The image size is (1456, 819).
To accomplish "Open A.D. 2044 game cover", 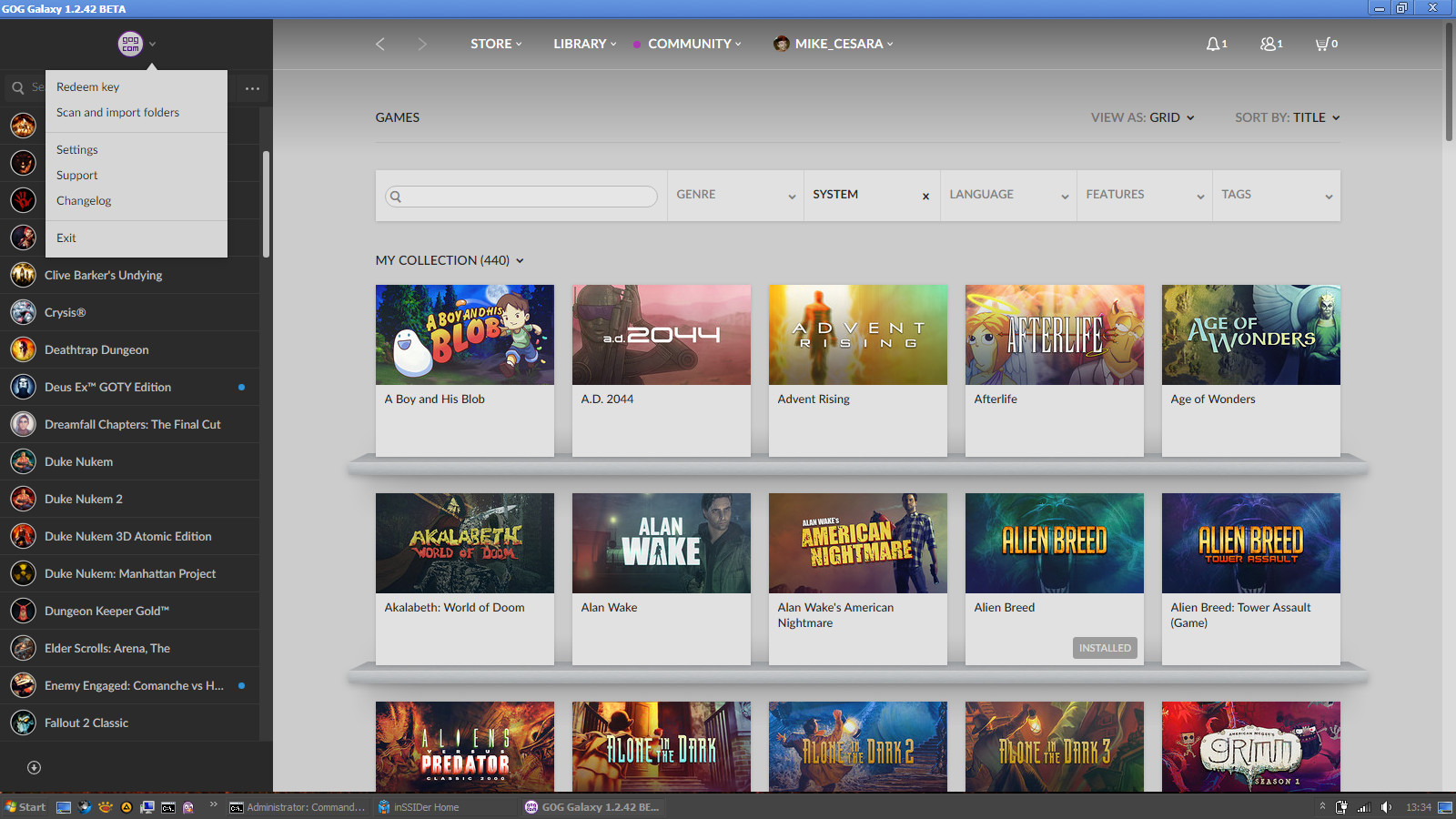I will pos(662,335).
